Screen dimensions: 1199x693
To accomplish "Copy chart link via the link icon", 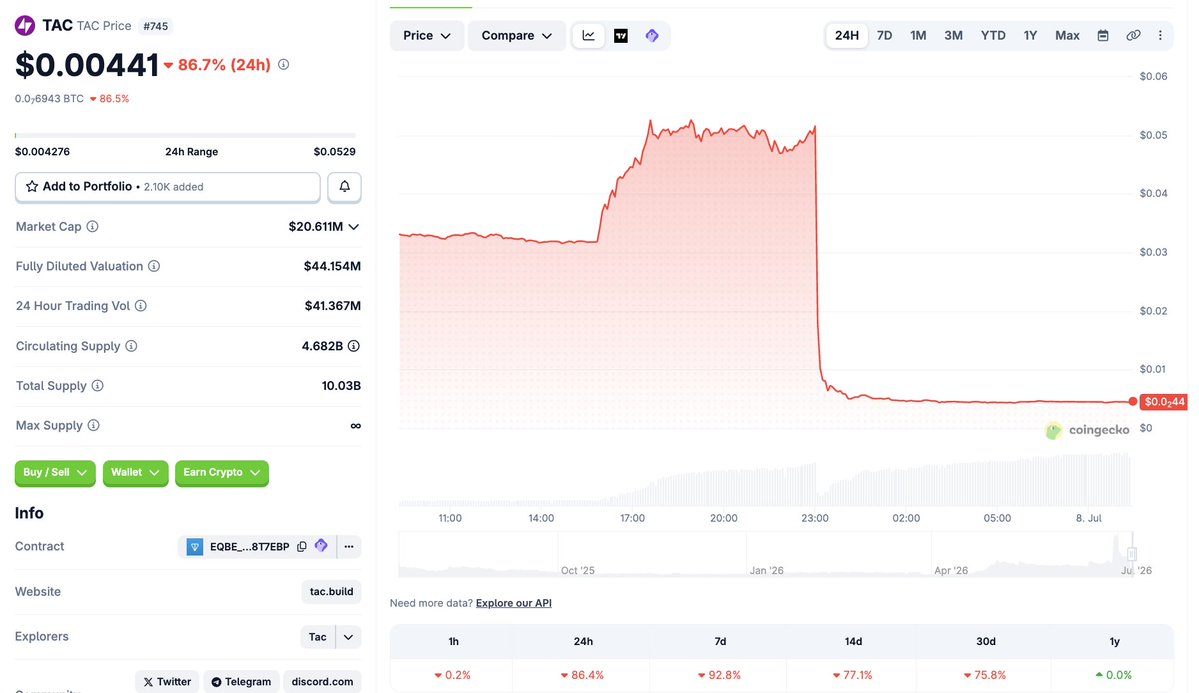I will pos(1133,35).
